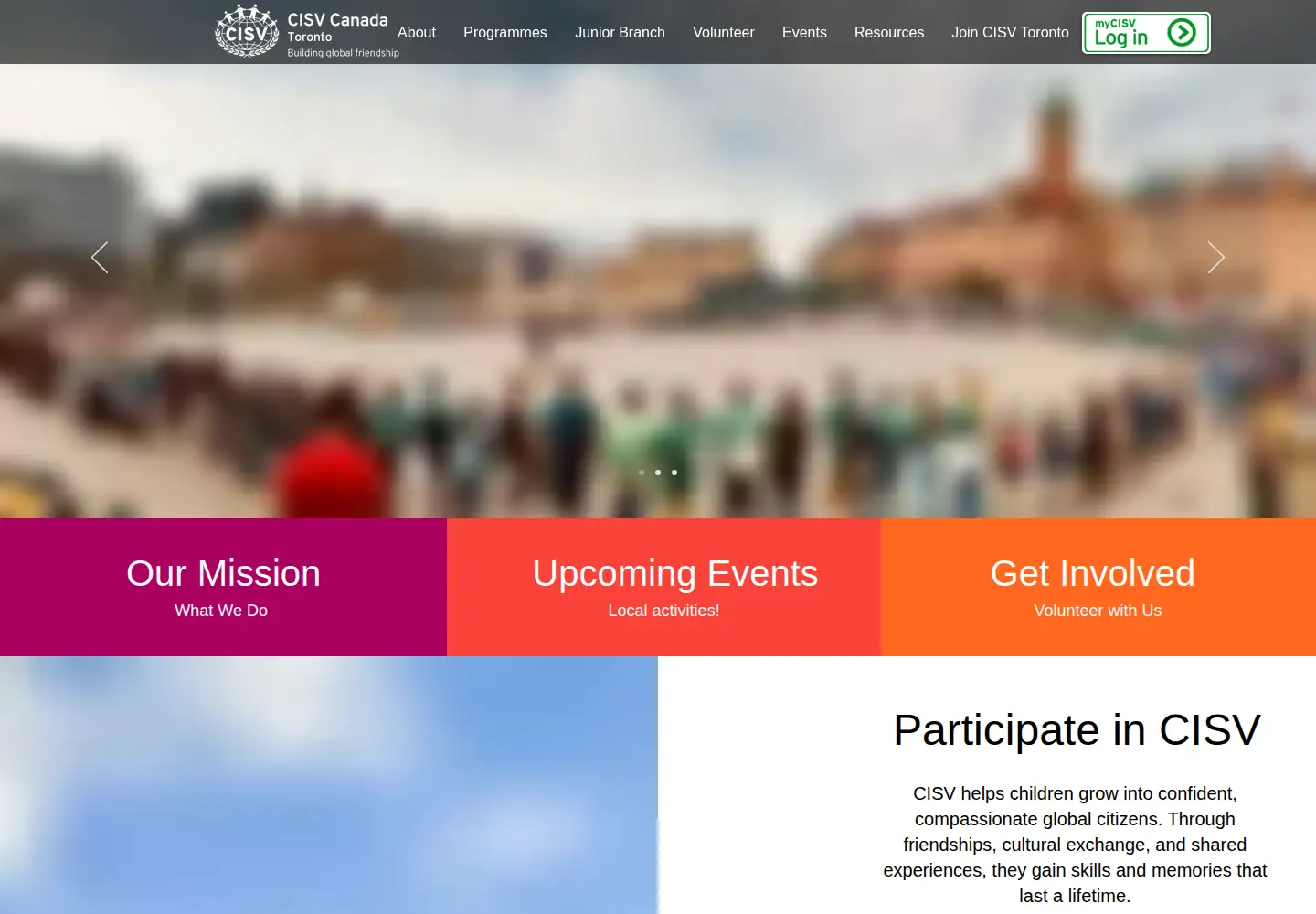Open the Programmes menu

tap(505, 32)
